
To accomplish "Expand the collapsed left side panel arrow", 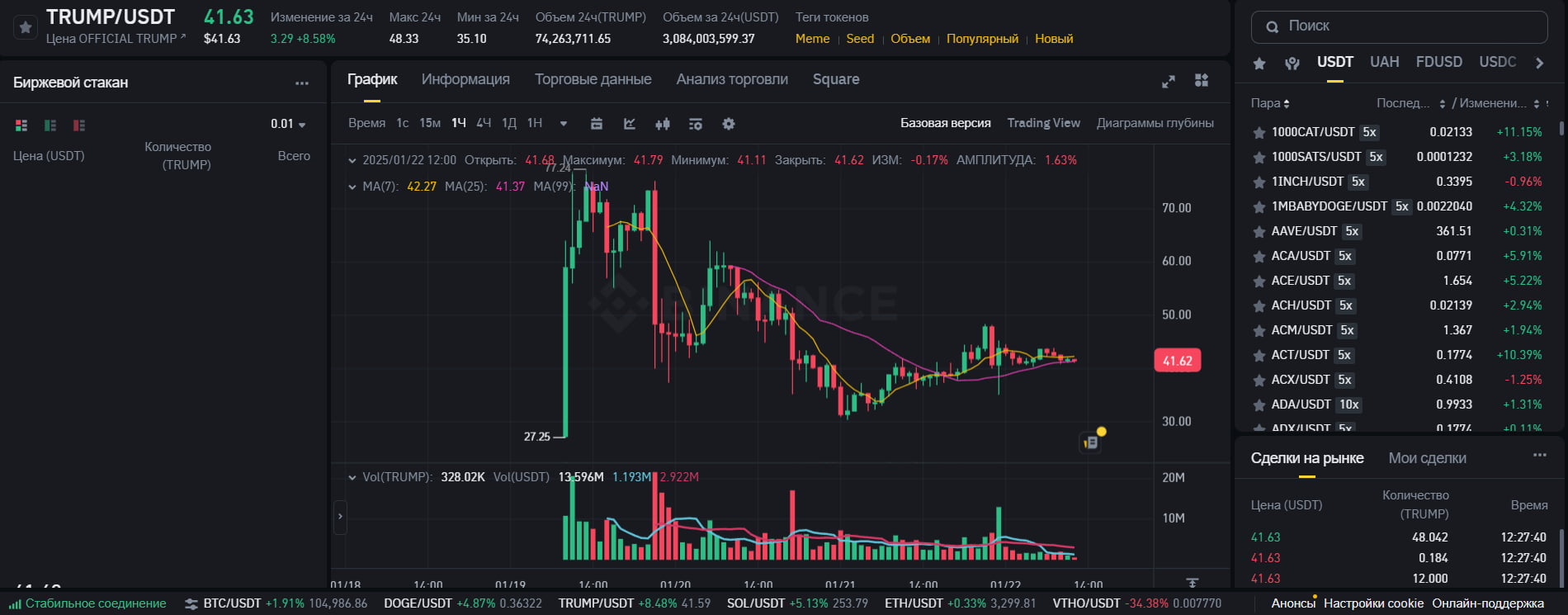I will [x=340, y=518].
